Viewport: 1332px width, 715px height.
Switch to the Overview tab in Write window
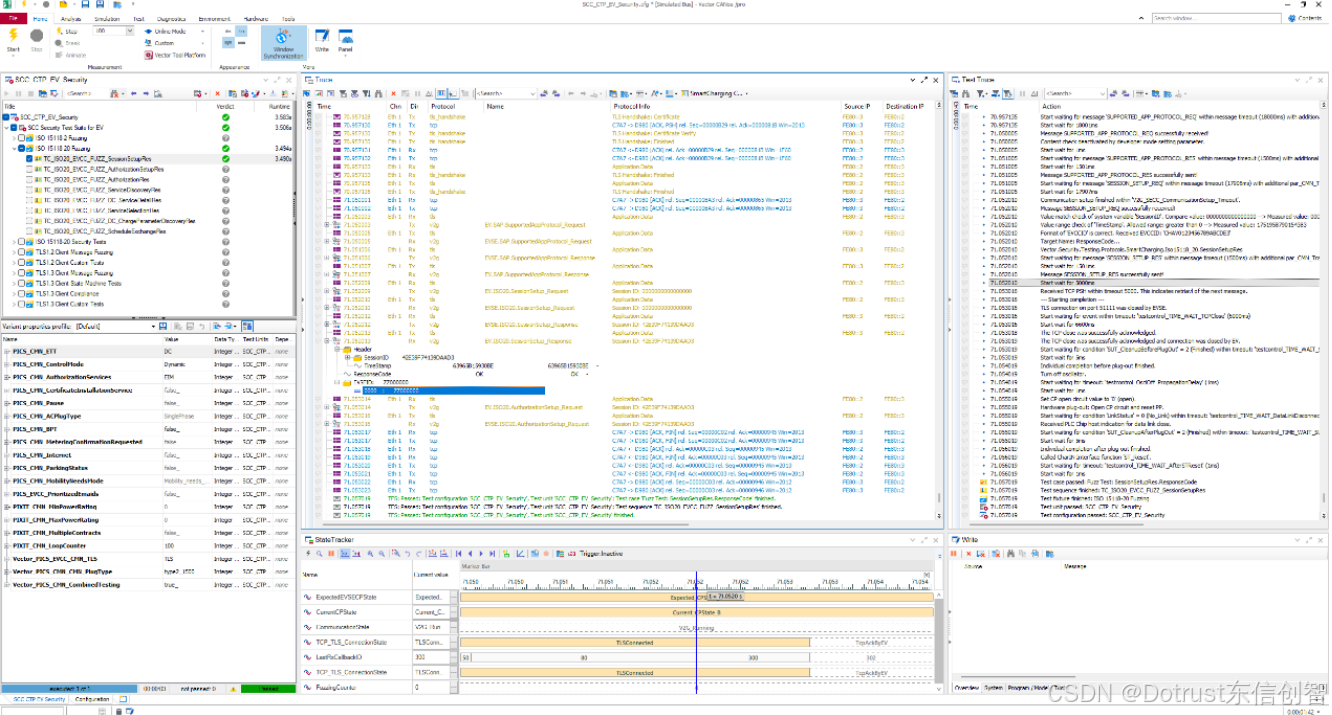tap(966, 688)
